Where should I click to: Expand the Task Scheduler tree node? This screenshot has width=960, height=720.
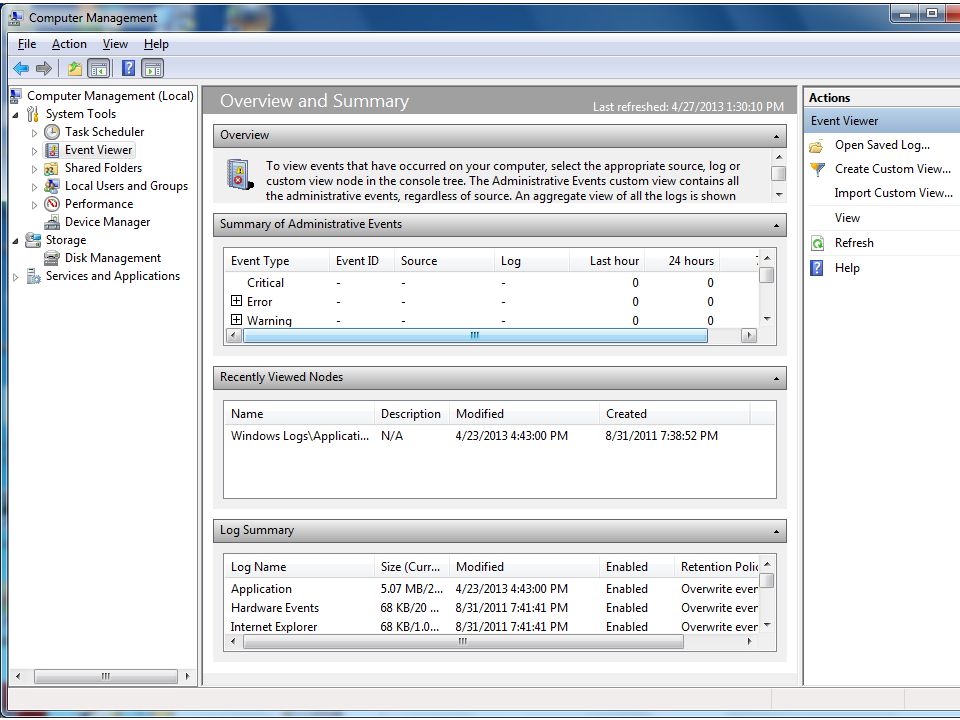(34, 132)
